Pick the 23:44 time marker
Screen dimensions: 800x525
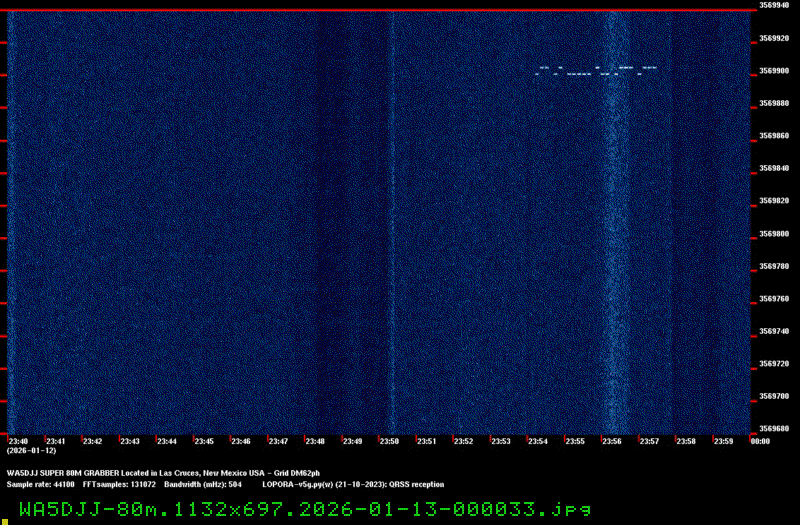pos(167,441)
